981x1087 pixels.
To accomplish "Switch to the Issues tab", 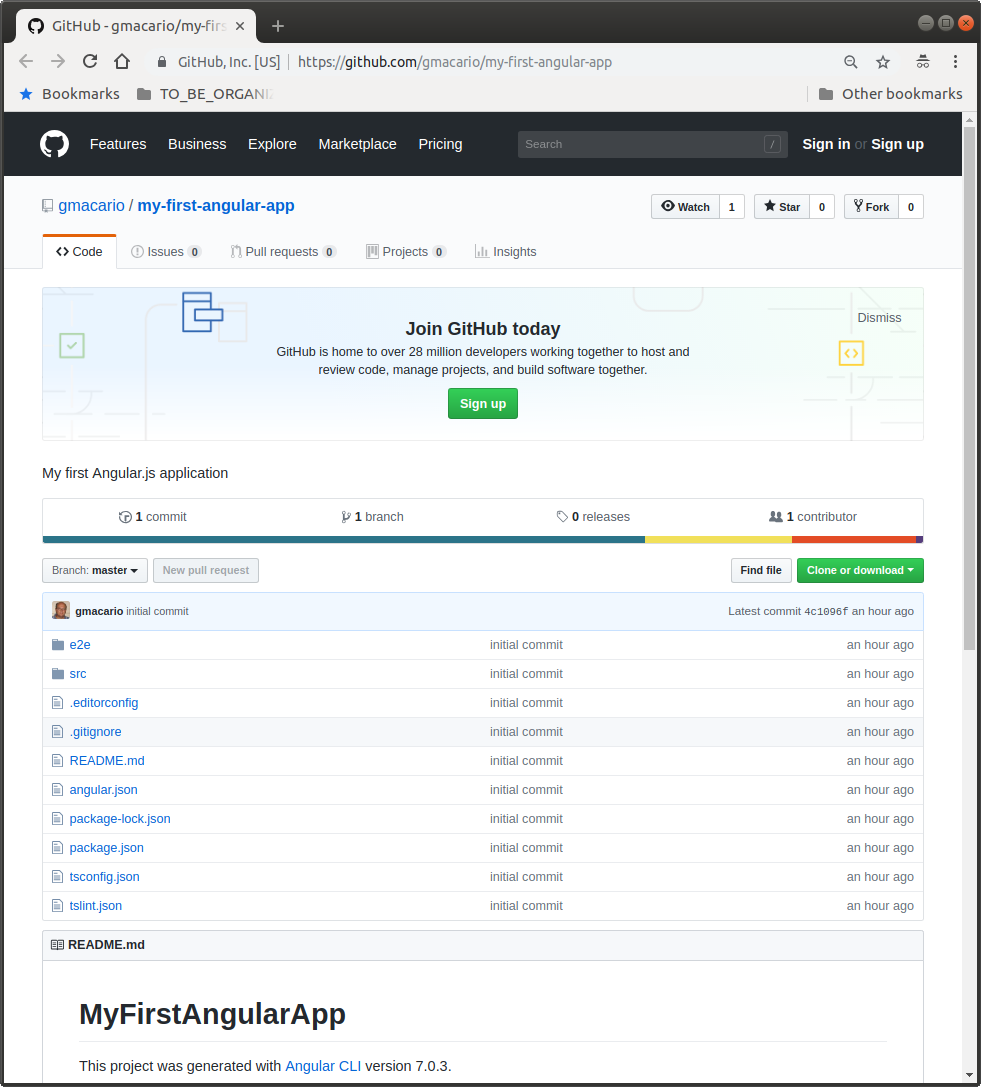I will click(166, 252).
